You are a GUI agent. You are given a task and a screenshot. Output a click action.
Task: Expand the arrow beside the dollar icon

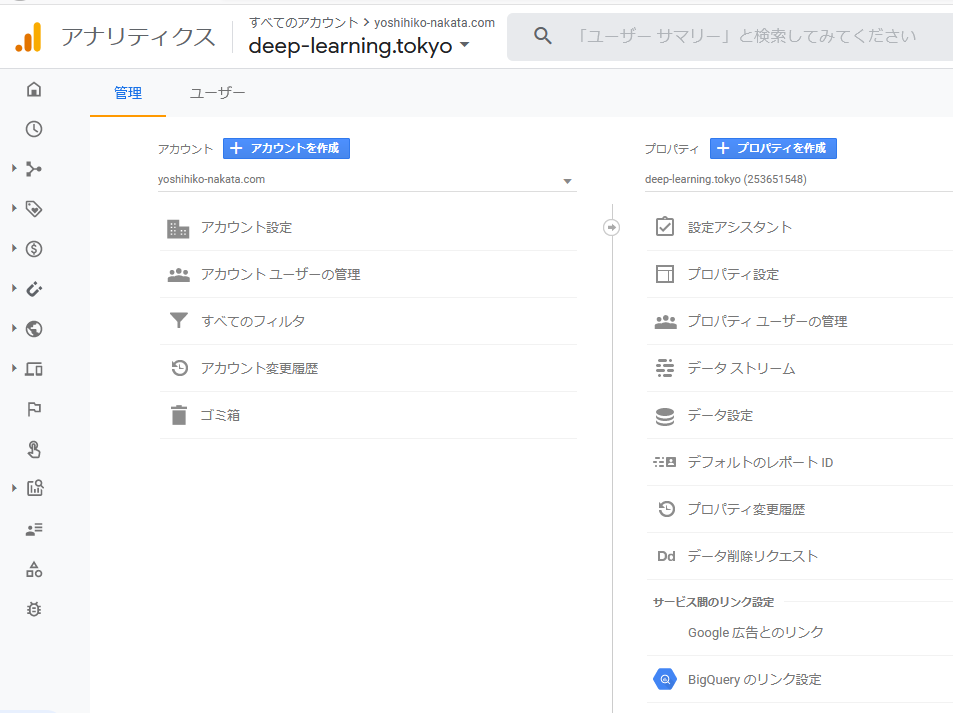pyautogui.click(x=14, y=248)
